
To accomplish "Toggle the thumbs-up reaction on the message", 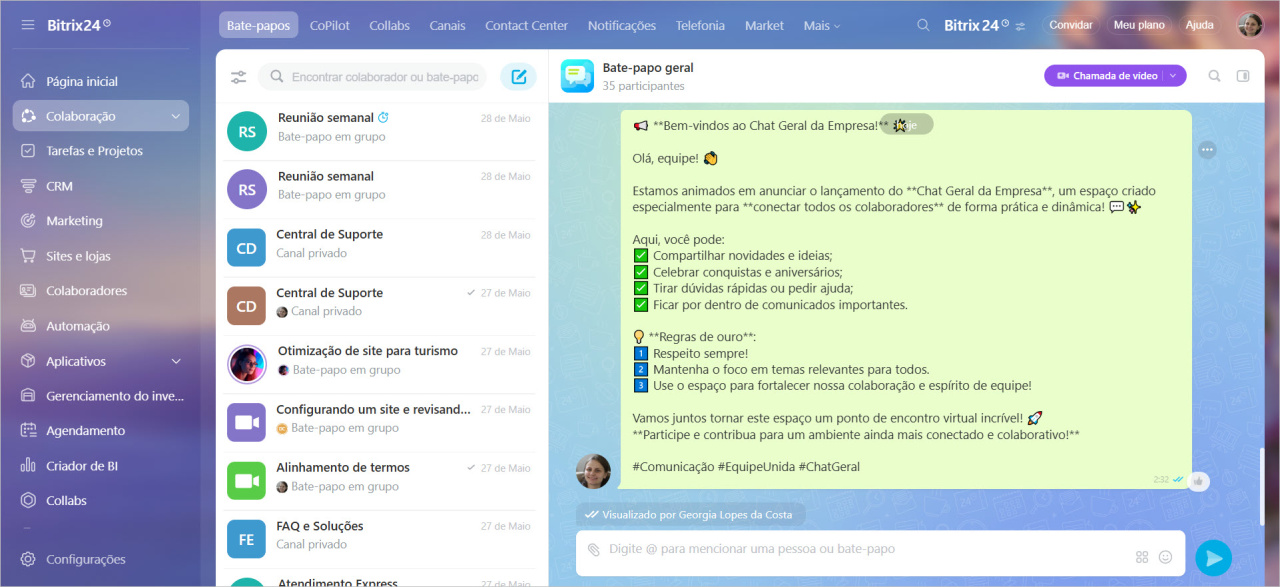I will (1198, 481).
